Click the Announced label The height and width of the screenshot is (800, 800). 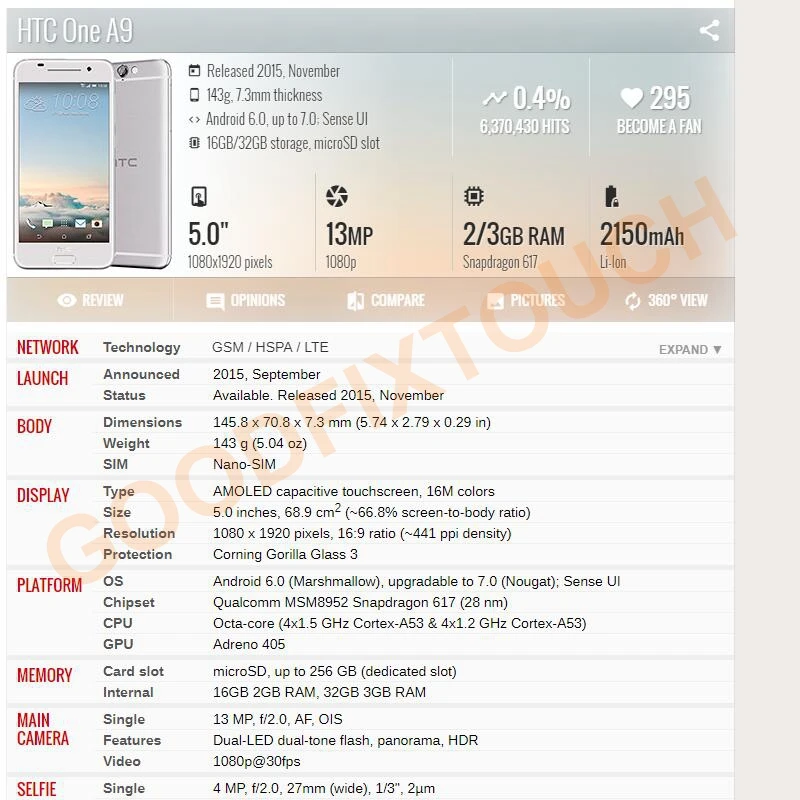141,374
